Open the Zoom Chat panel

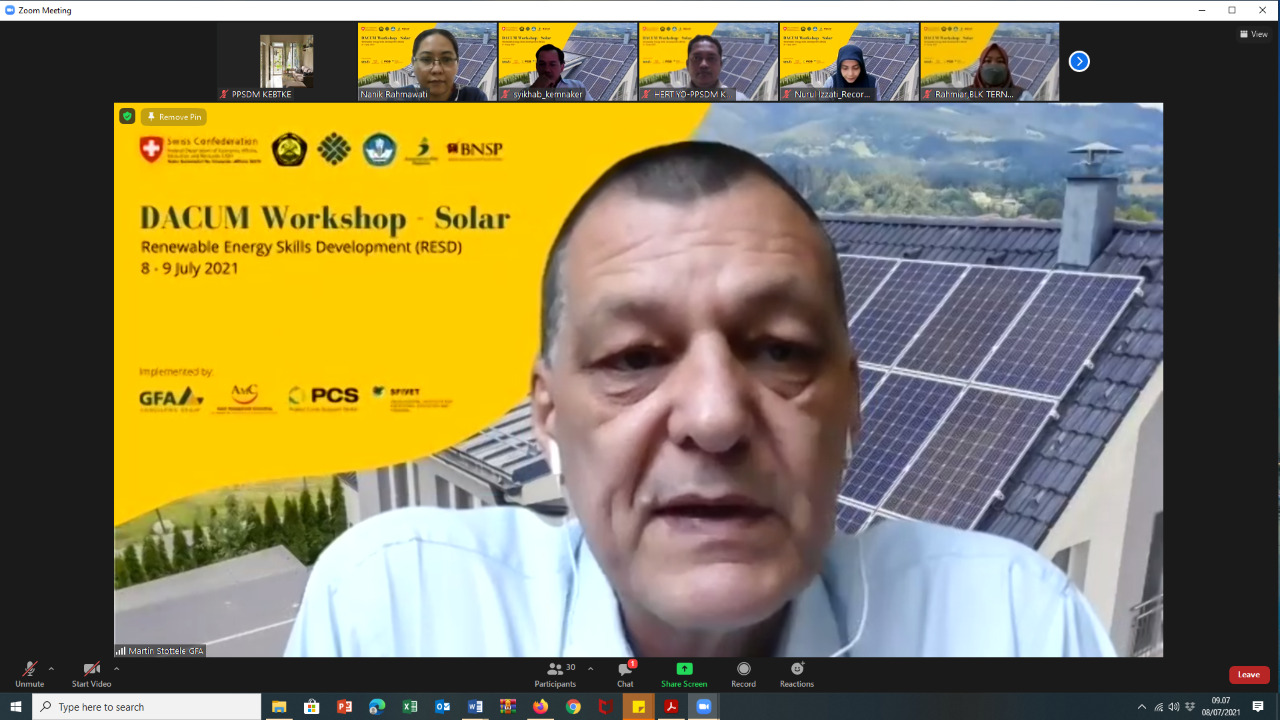624,672
